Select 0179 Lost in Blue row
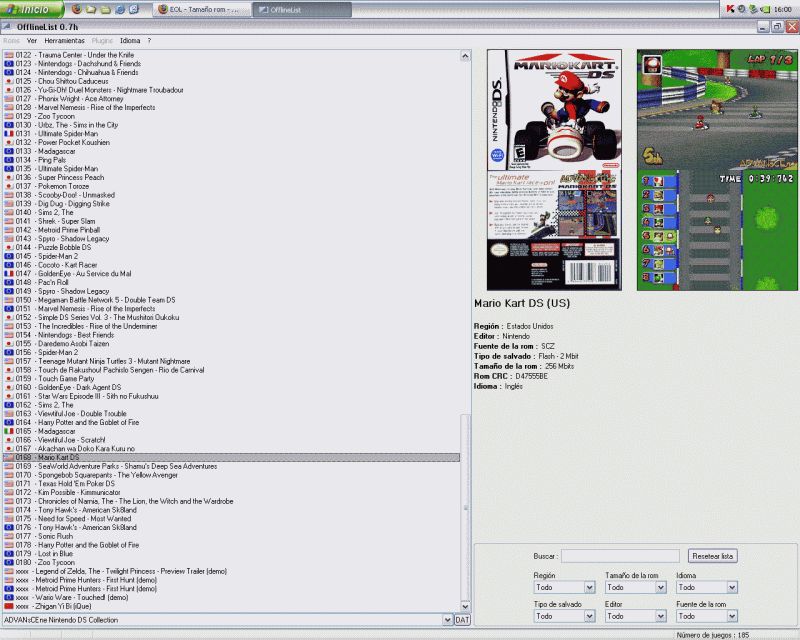Image resolution: width=800 pixels, height=640 pixels. [x=231, y=554]
